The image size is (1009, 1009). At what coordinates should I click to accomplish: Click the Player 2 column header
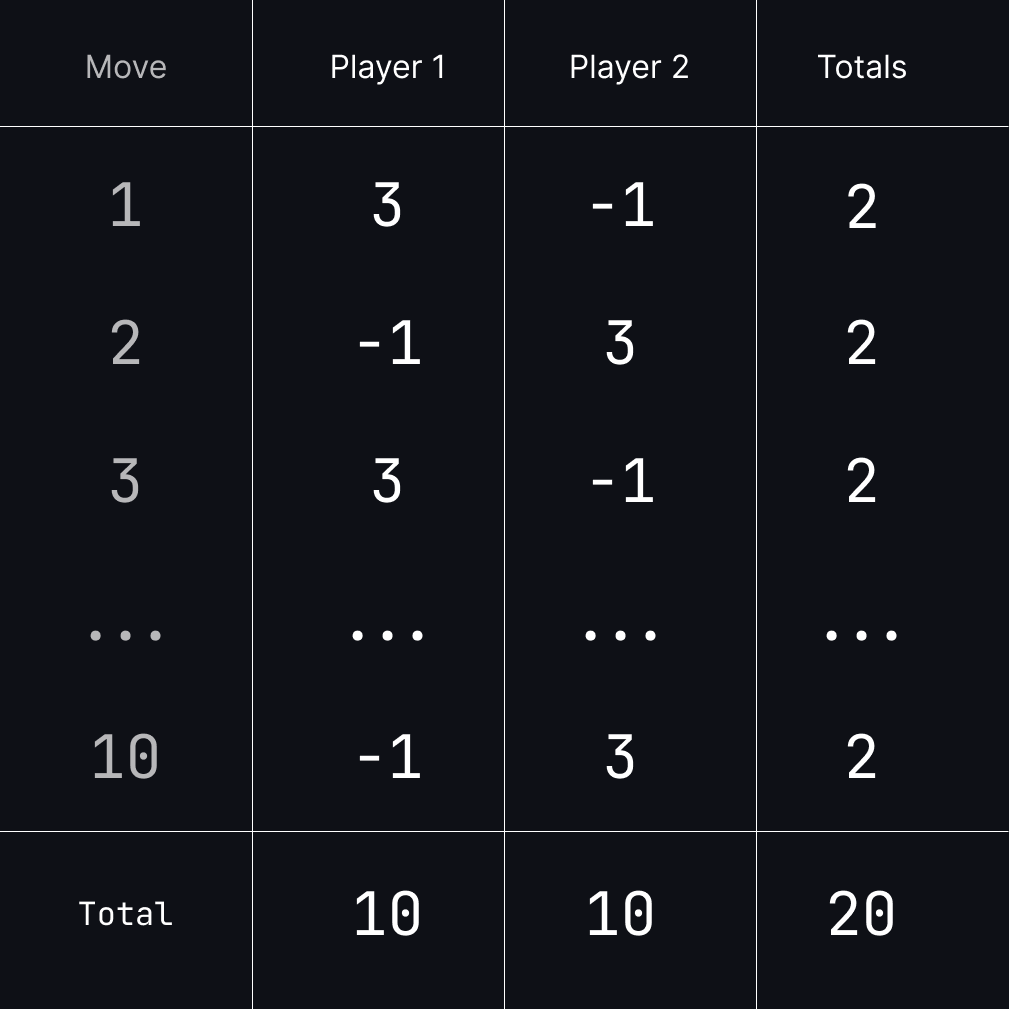629,67
